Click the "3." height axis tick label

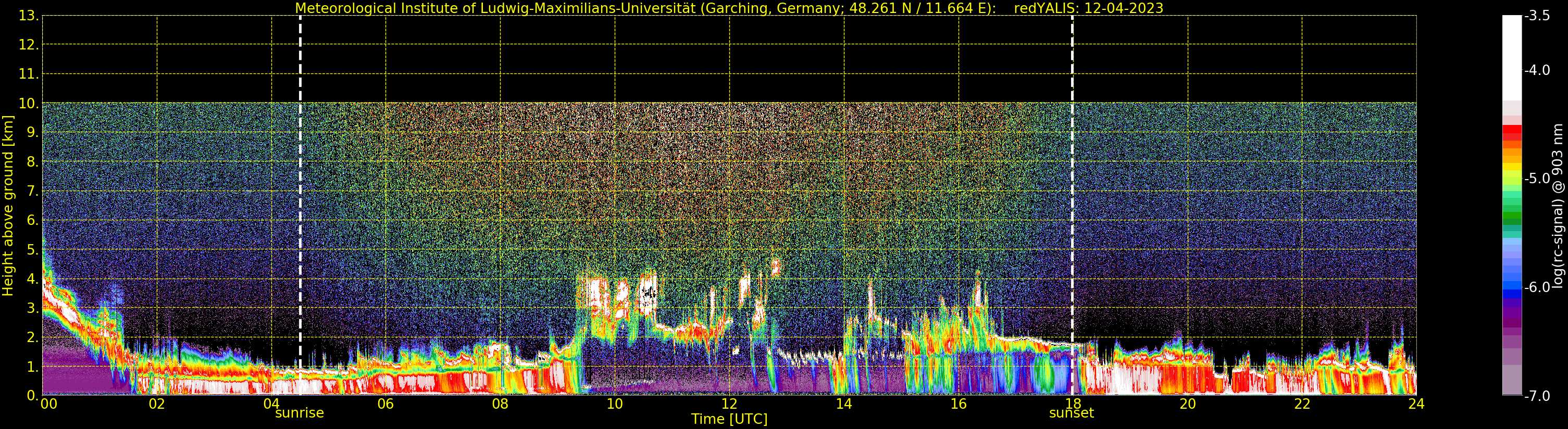pyautogui.click(x=33, y=309)
